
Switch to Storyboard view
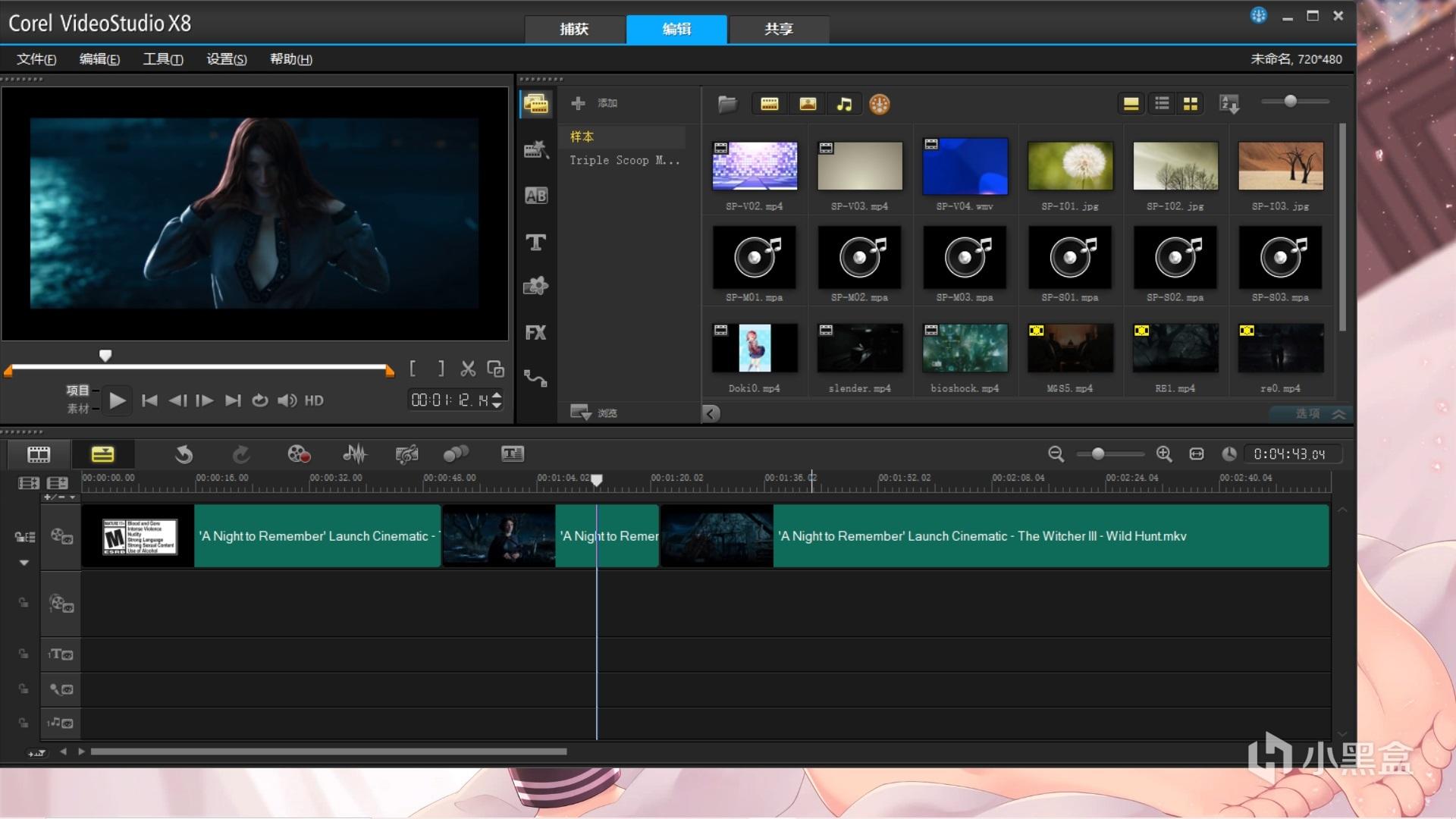tap(39, 454)
